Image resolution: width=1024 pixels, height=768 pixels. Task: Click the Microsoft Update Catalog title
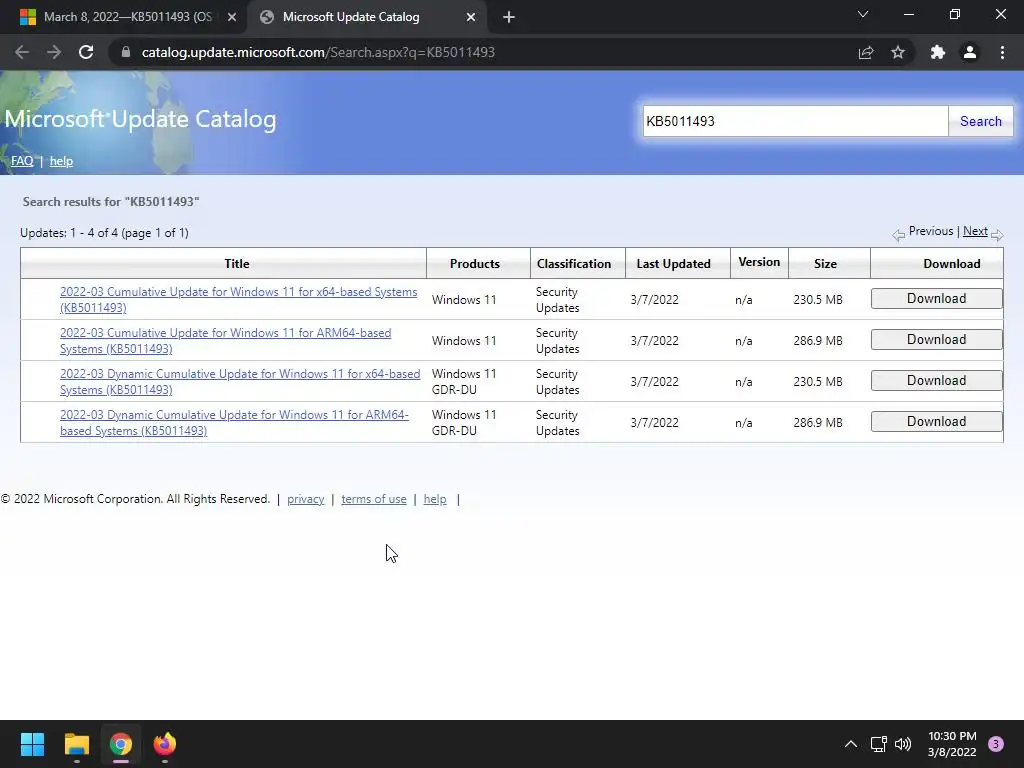coord(140,119)
